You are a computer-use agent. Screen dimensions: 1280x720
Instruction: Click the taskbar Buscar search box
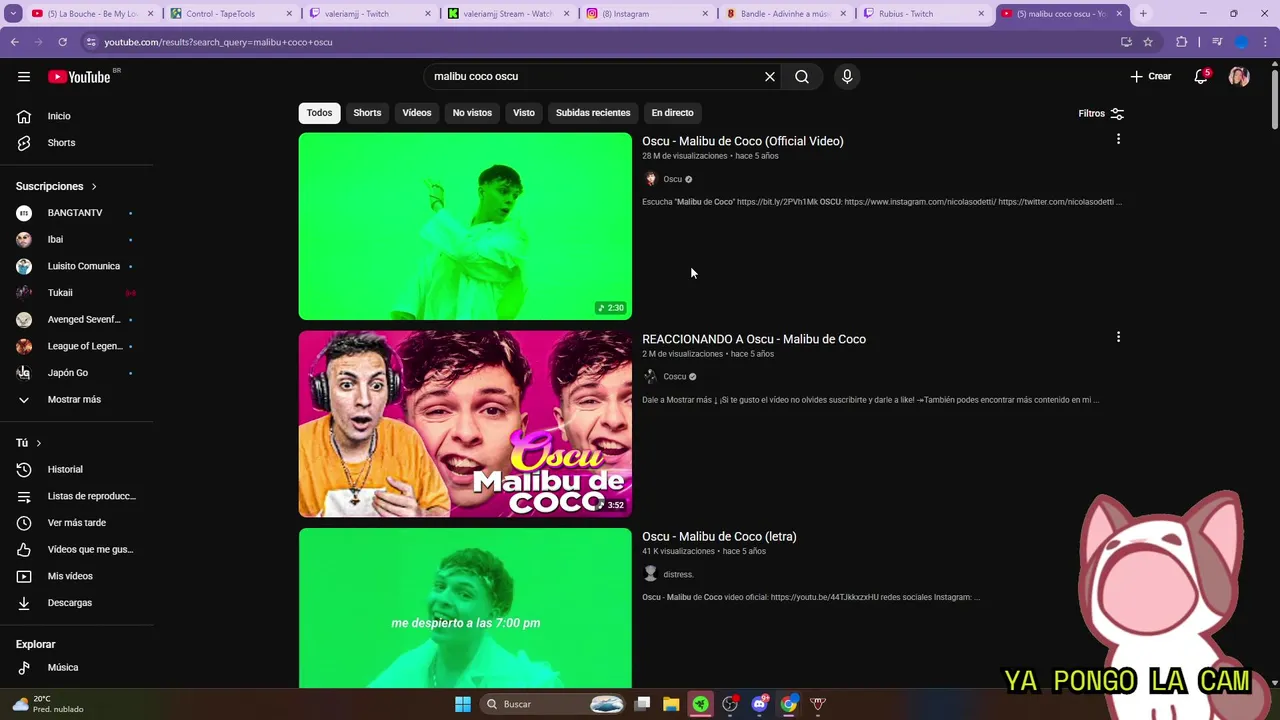click(x=553, y=704)
